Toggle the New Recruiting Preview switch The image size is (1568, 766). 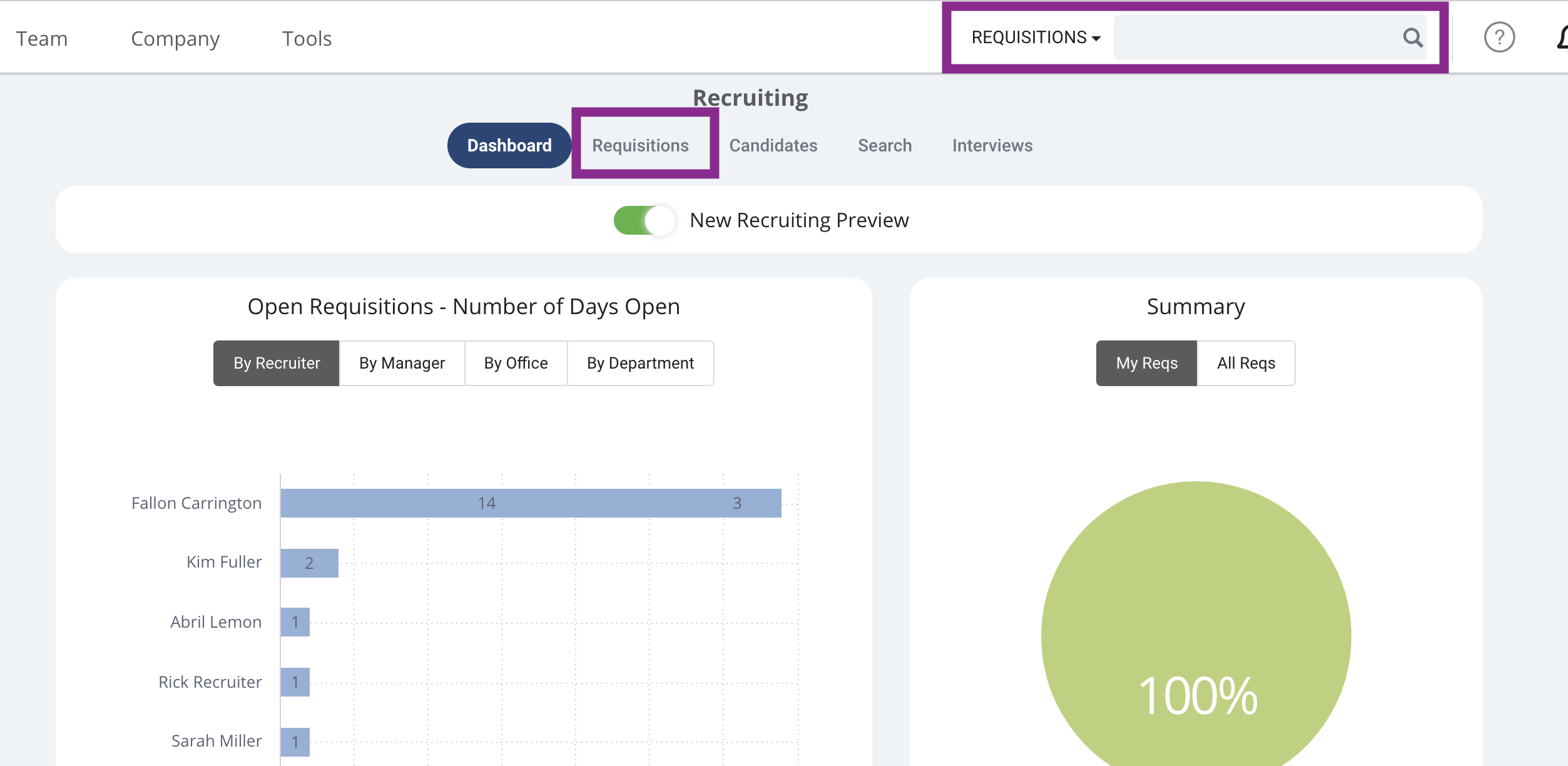[644, 220]
